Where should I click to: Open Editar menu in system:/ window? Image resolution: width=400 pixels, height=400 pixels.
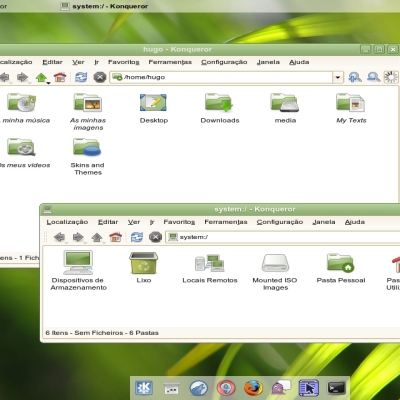pyautogui.click(x=108, y=222)
